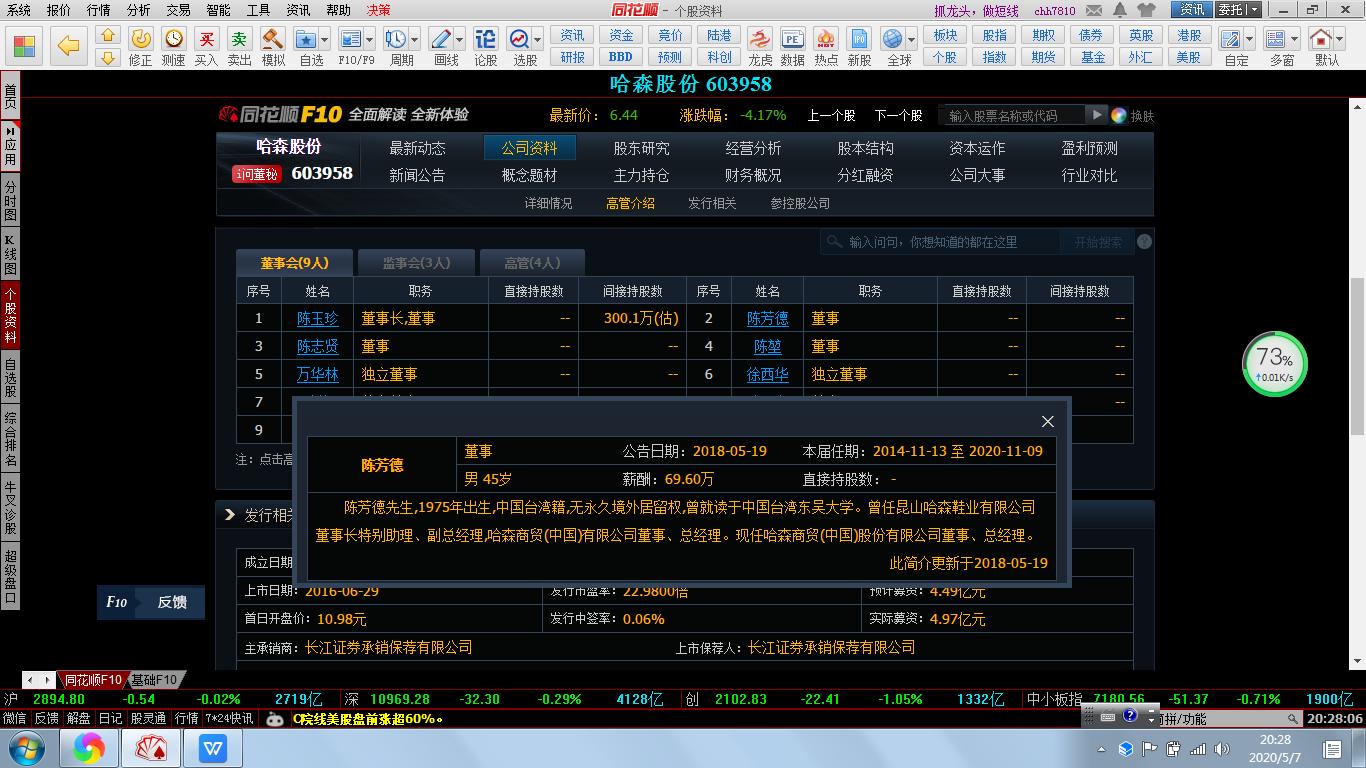Viewport: 1366px width, 768px height.
Task: Click the 问董秘 button
Action: [x=258, y=174]
